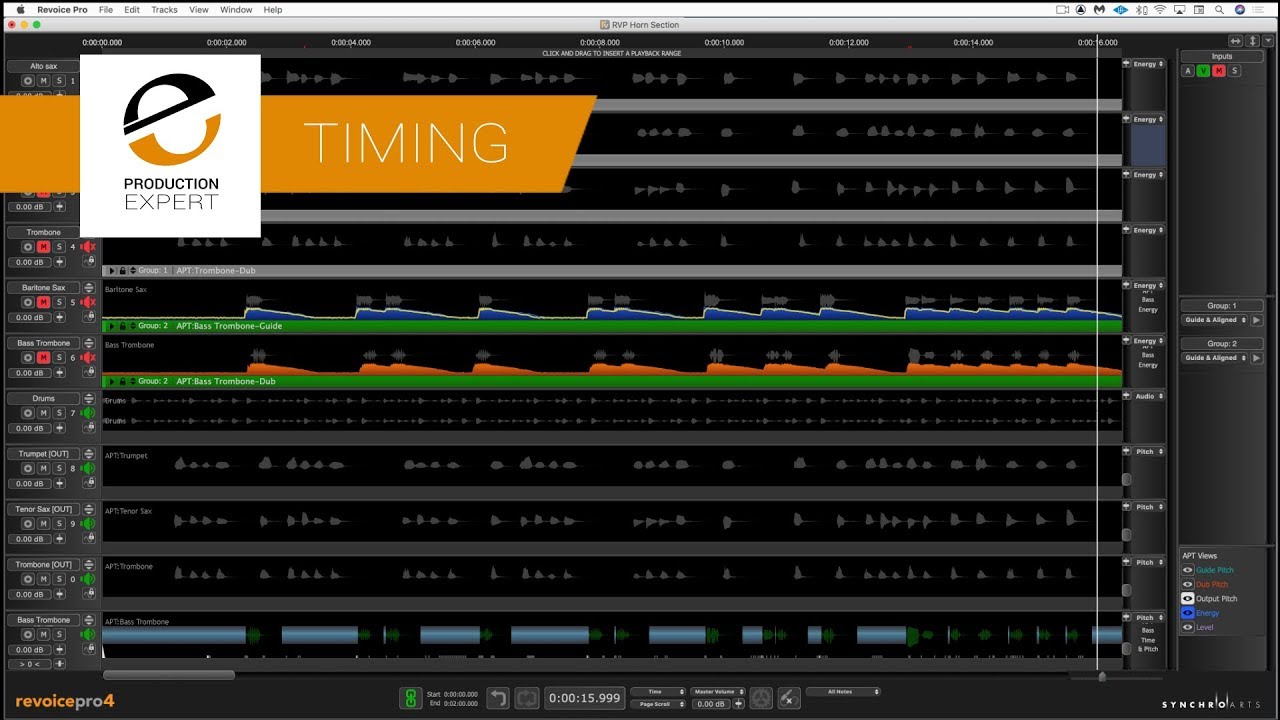The height and width of the screenshot is (720, 1280).
Task: Click the record-arm icon on Drums track
Action: (29, 413)
